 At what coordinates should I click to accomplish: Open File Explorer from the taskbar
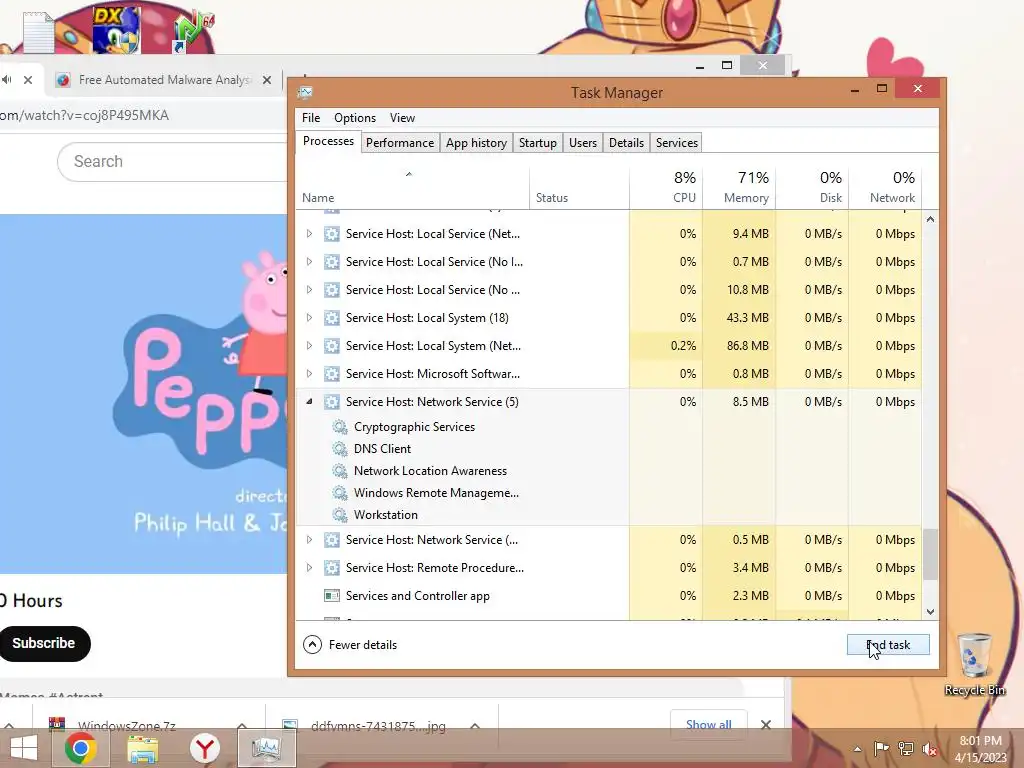(x=142, y=748)
